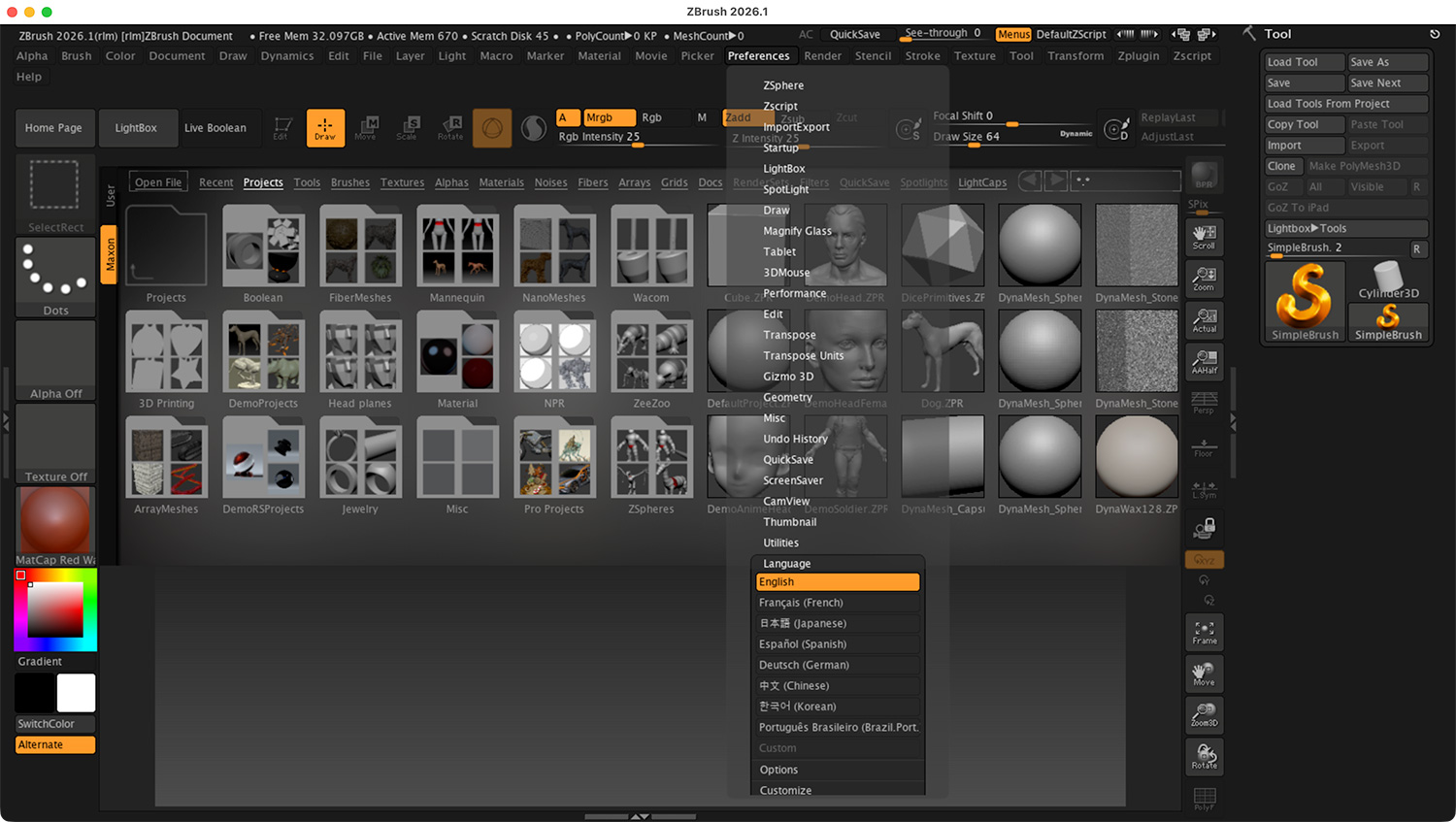Open the Render menu
This screenshot has height=822, width=1456.
click(822, 56)
